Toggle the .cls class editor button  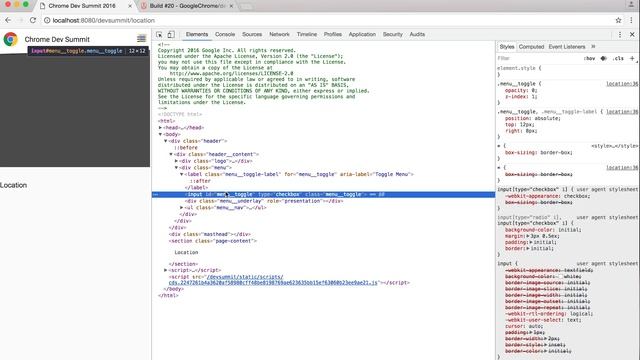coord(618,58)
